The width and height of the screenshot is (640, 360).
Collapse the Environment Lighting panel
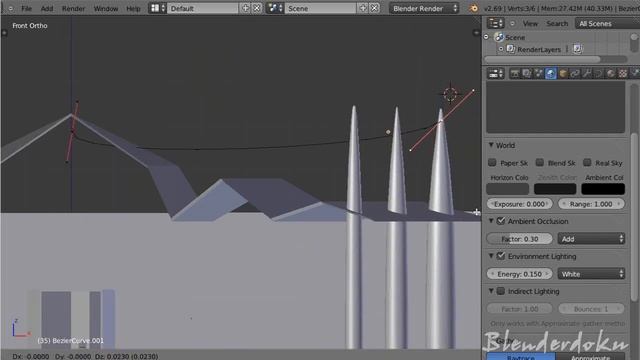click(x=491, y=256)
